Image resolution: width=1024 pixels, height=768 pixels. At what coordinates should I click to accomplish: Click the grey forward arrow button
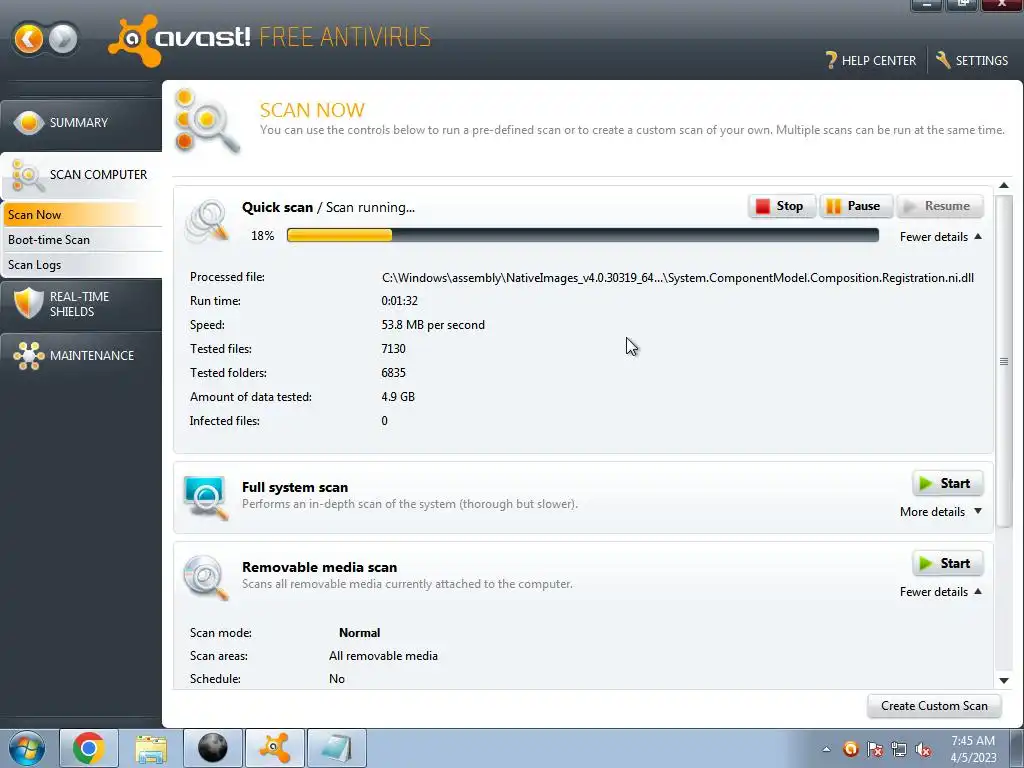[x=63, y=39]
